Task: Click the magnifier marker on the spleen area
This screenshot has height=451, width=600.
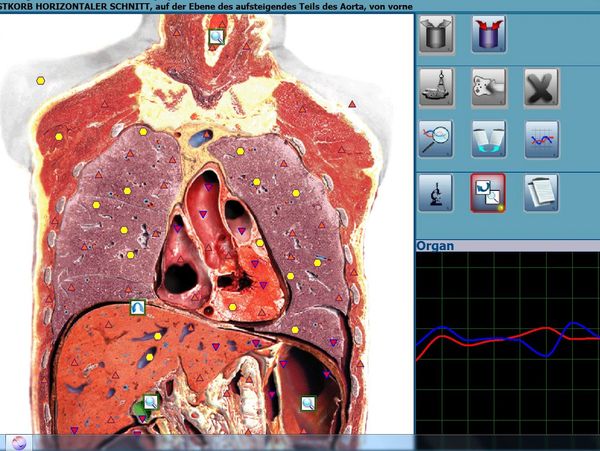Action: pos(308,403)
